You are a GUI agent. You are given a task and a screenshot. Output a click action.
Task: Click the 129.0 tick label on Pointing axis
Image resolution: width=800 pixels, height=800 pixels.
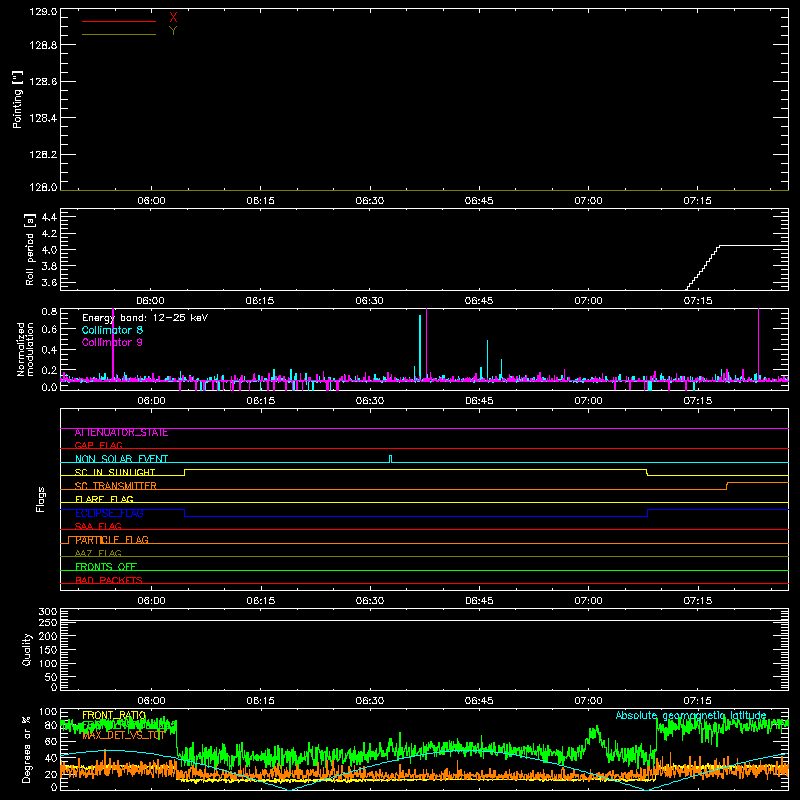click(x=43, y=12)
